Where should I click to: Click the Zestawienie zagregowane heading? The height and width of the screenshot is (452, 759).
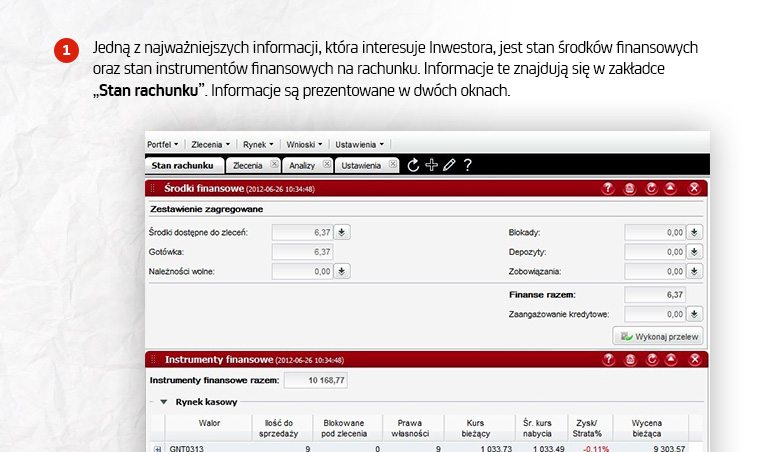tap(207, 209)
